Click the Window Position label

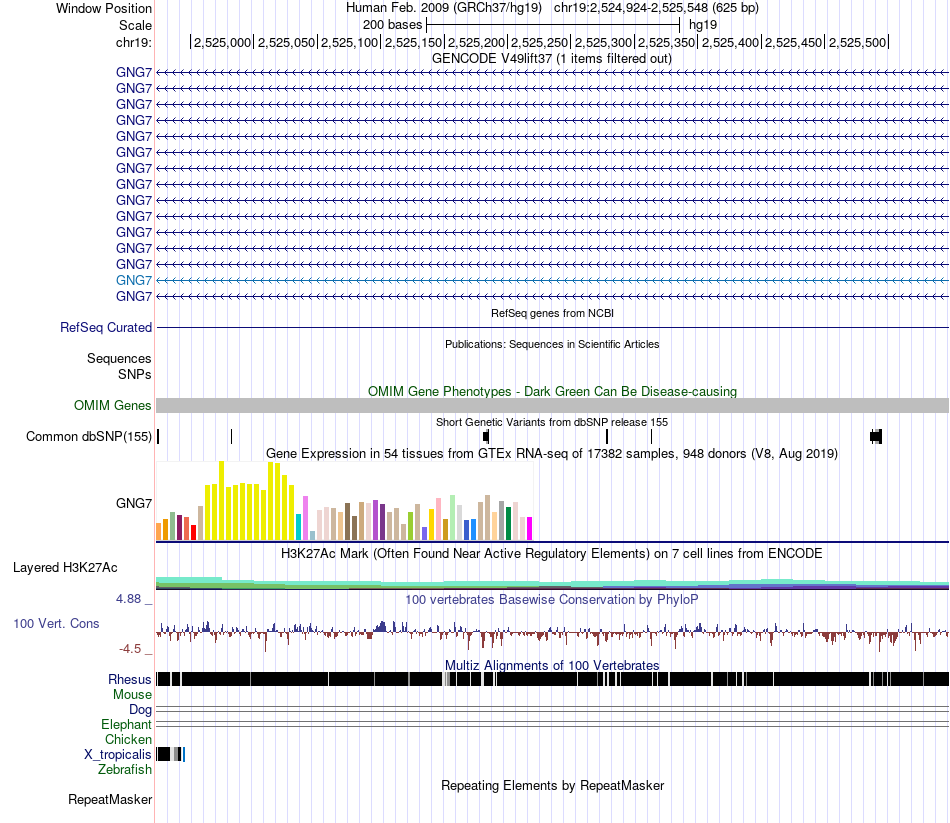click(104, 8)
